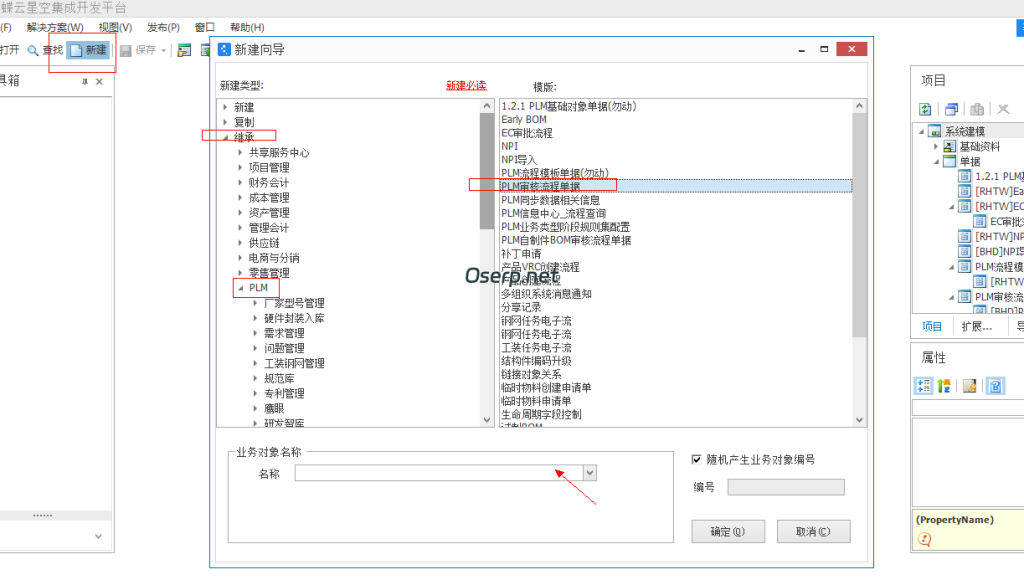This screenshot has height=585, width=1024.
Task: Click the help icon in the 属性 panel toolbar
Action: point(993,385)
